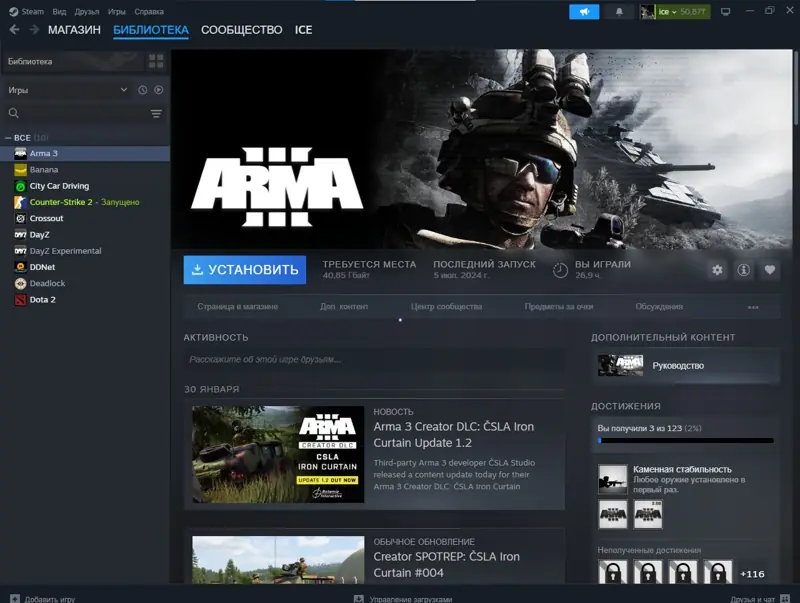Expand more links ellipsis menu

coord(753,307)
